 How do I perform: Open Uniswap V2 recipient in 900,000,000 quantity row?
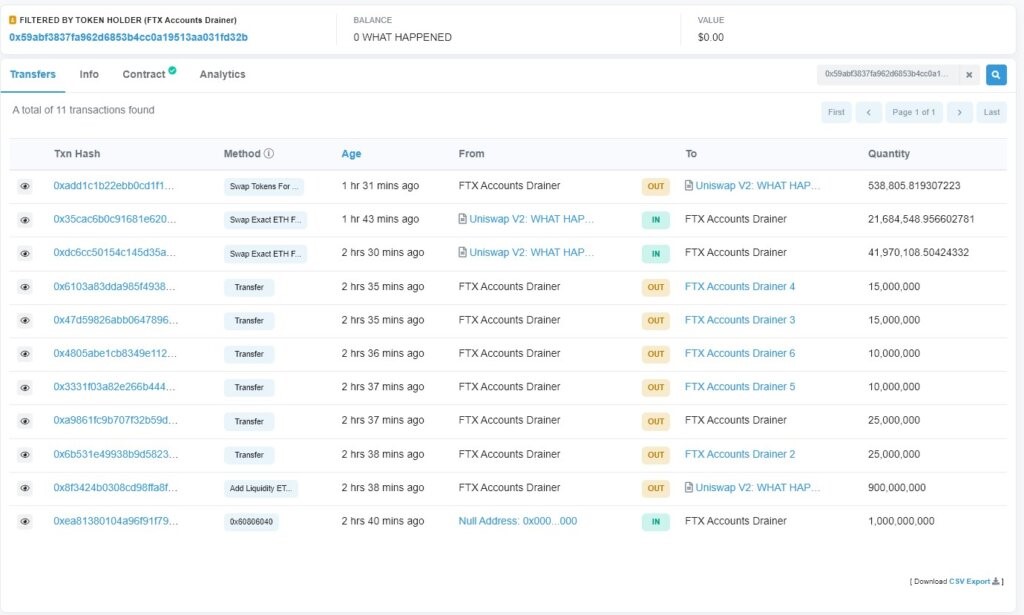(758, 487)
